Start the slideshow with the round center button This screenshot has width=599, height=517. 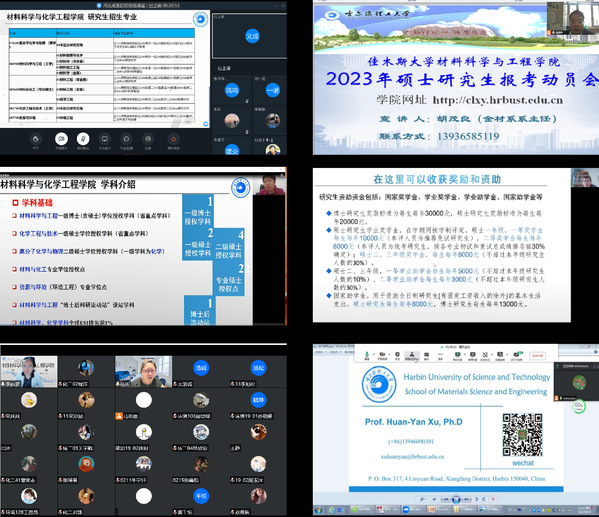click(456, 499)
